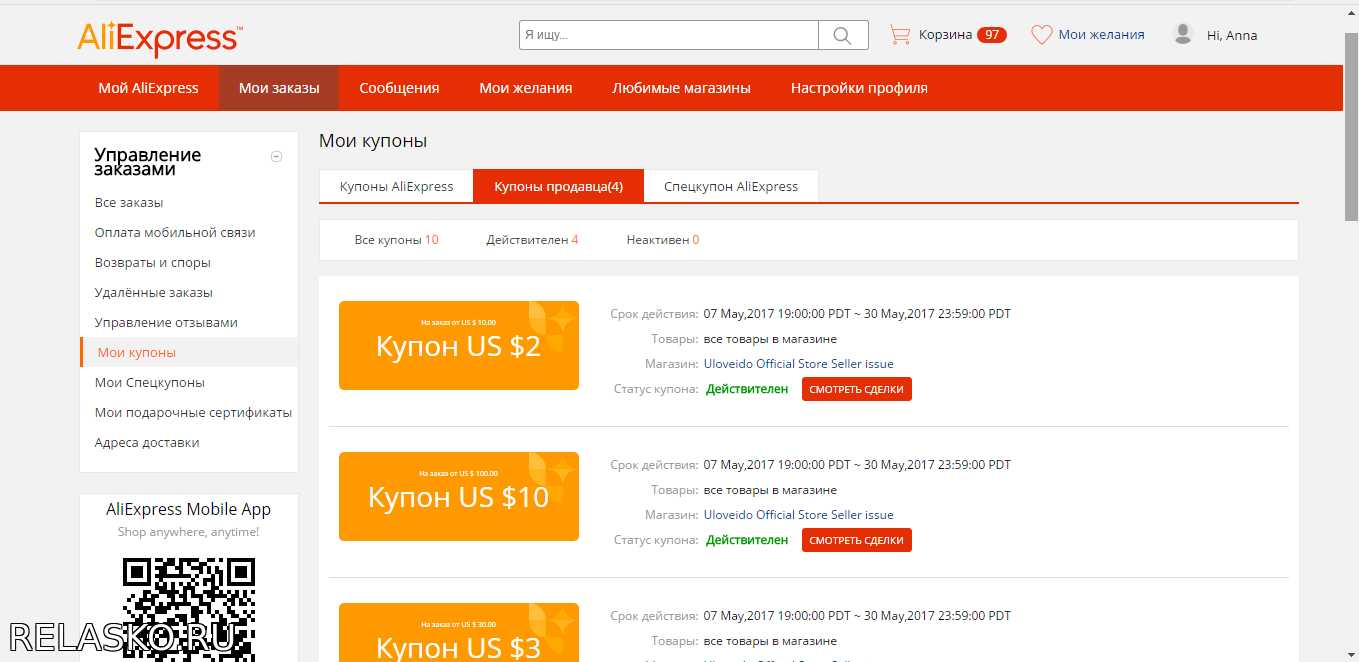Click the AliExpress Mobile App heading
The image size is (1359, 662).
coord(189,509)
